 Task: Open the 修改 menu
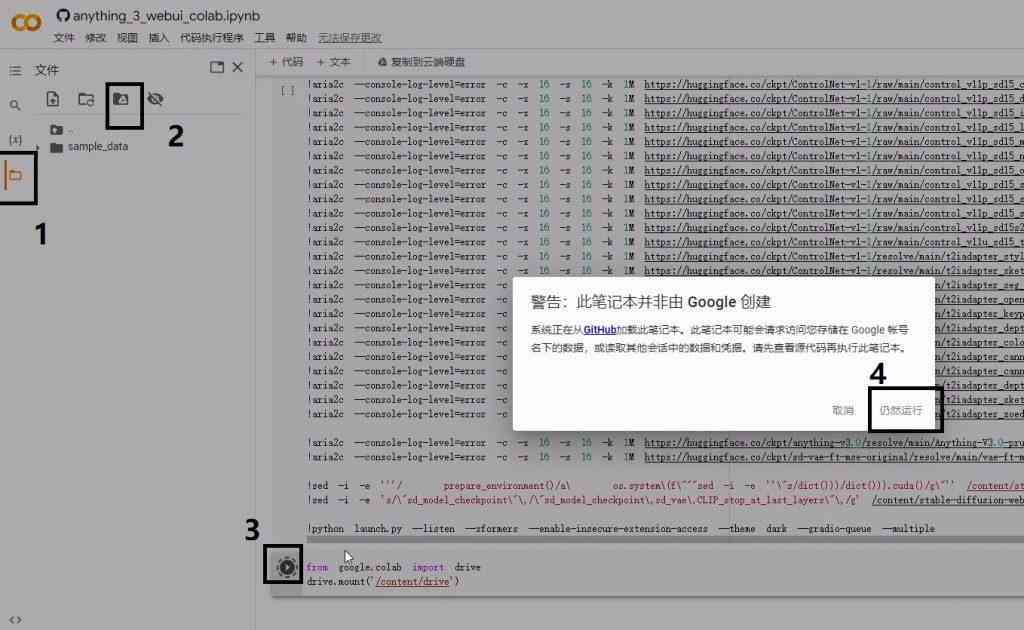pos(95,38)
